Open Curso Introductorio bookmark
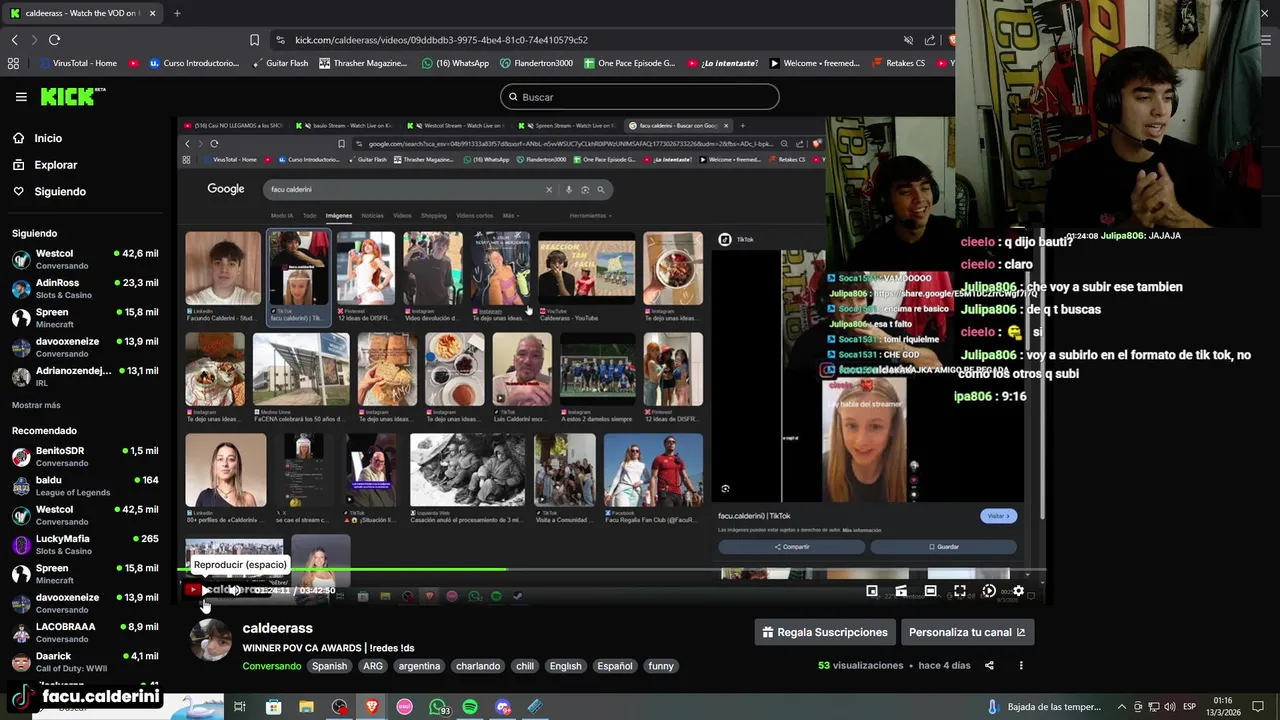1280x720 pixels. click(194, 63)
